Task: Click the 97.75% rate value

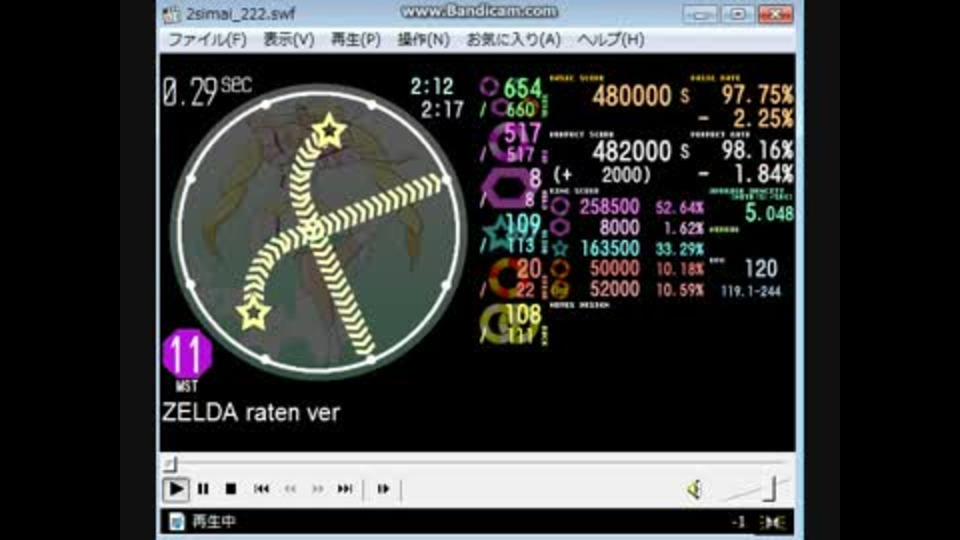Action: 757,95
